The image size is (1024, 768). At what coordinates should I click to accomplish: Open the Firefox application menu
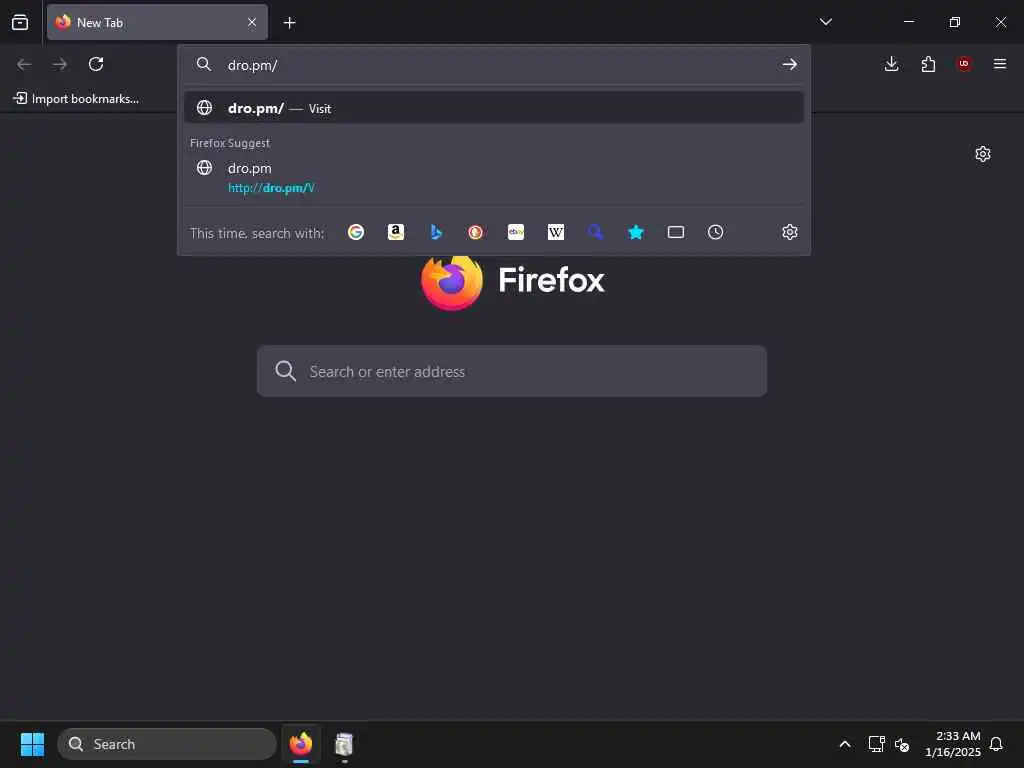point(1000,64)
